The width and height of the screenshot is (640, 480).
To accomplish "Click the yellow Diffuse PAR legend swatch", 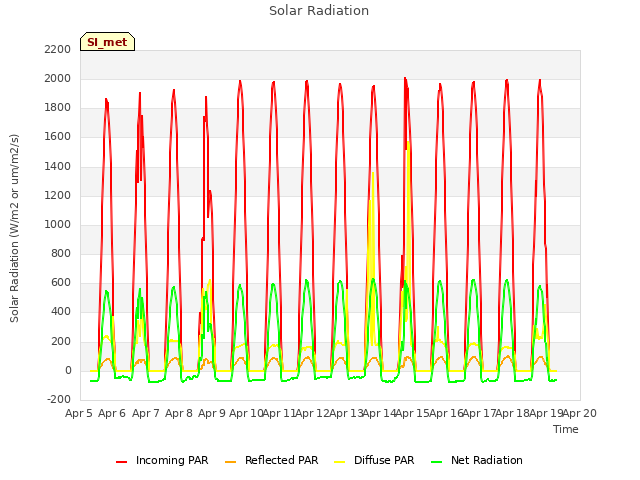I will tap(340, 462).
